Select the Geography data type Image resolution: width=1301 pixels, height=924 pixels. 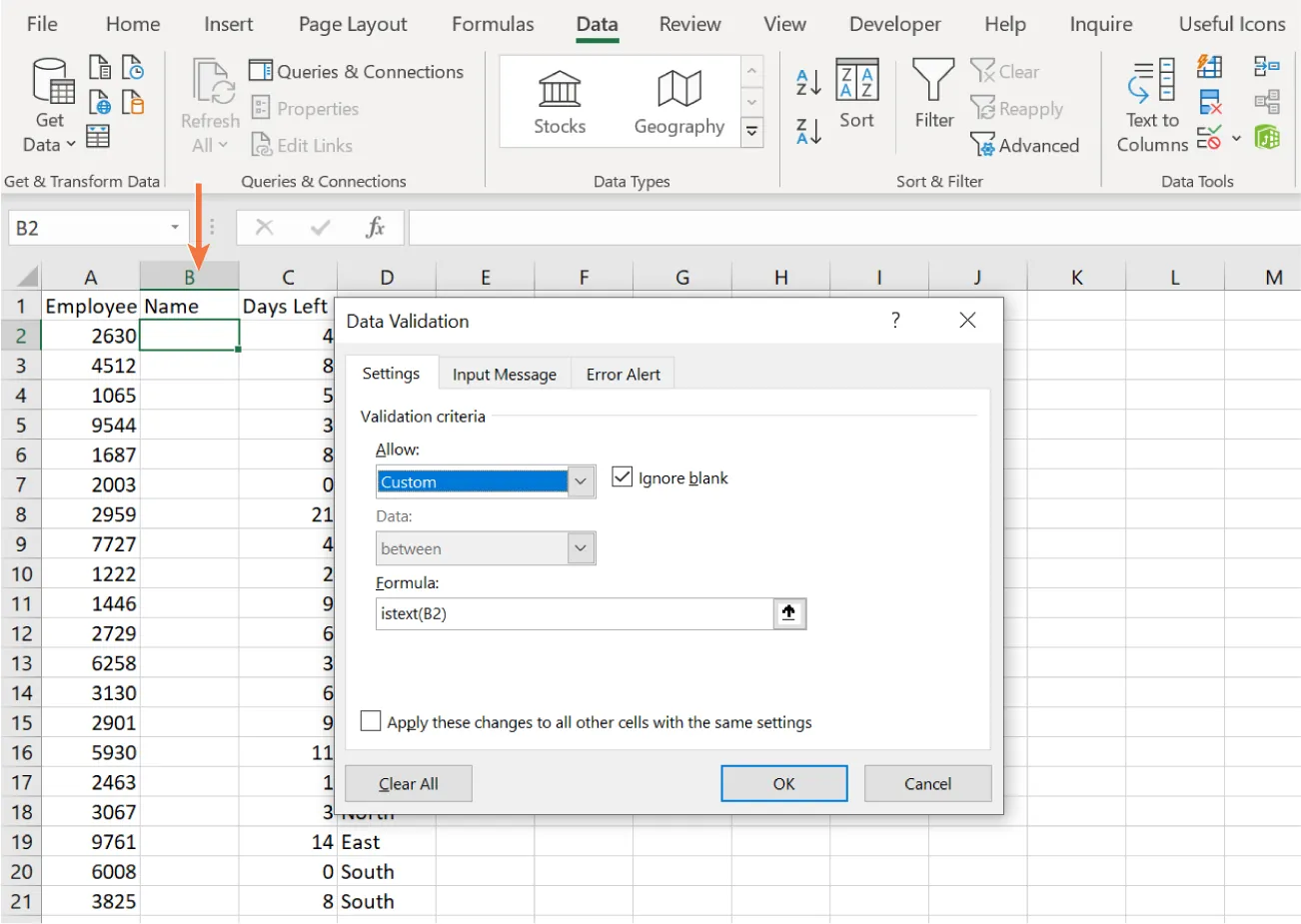pyautogui.click(x=678, y=100)
